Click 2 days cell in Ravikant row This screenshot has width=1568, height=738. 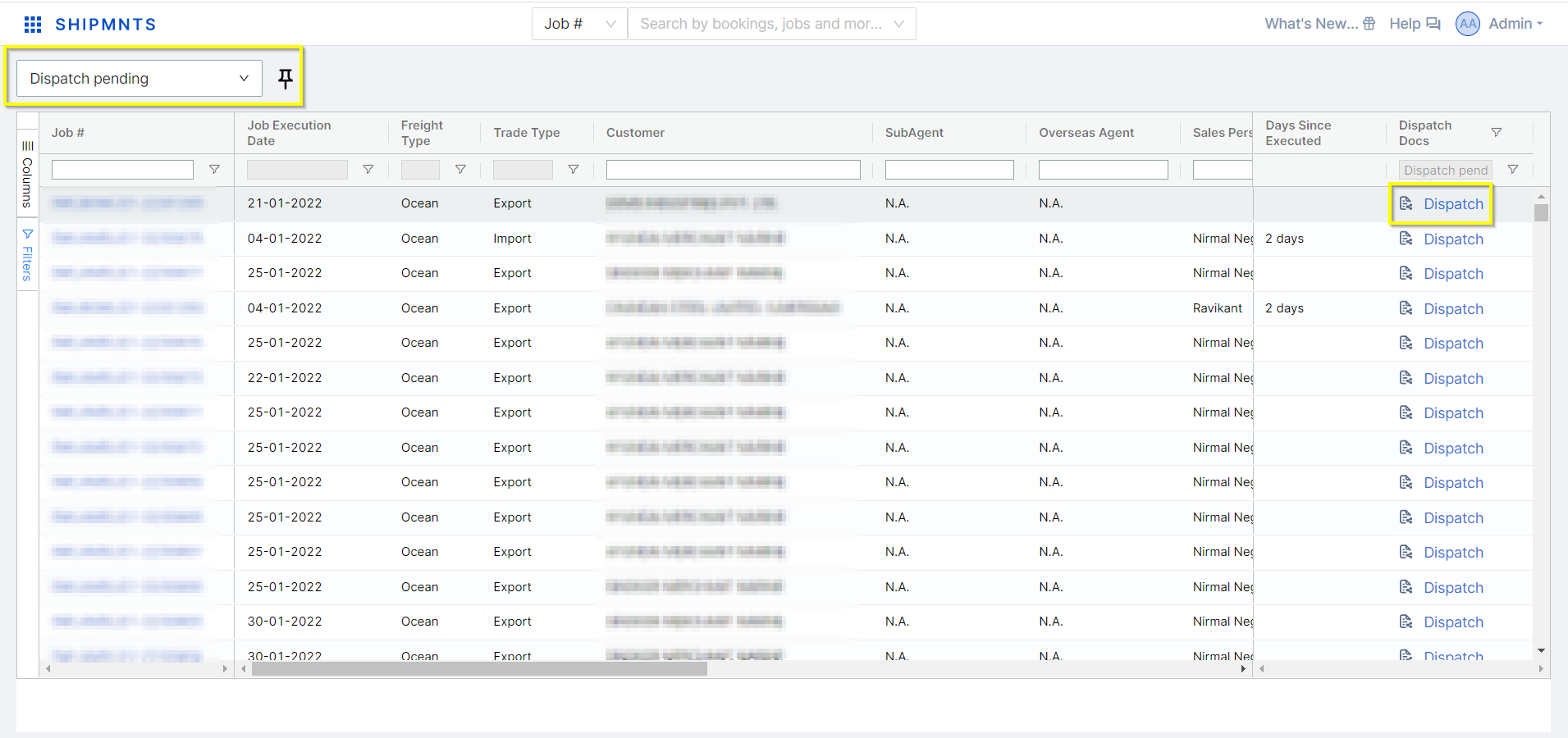pyautogui.click(x=1284, y=308)
